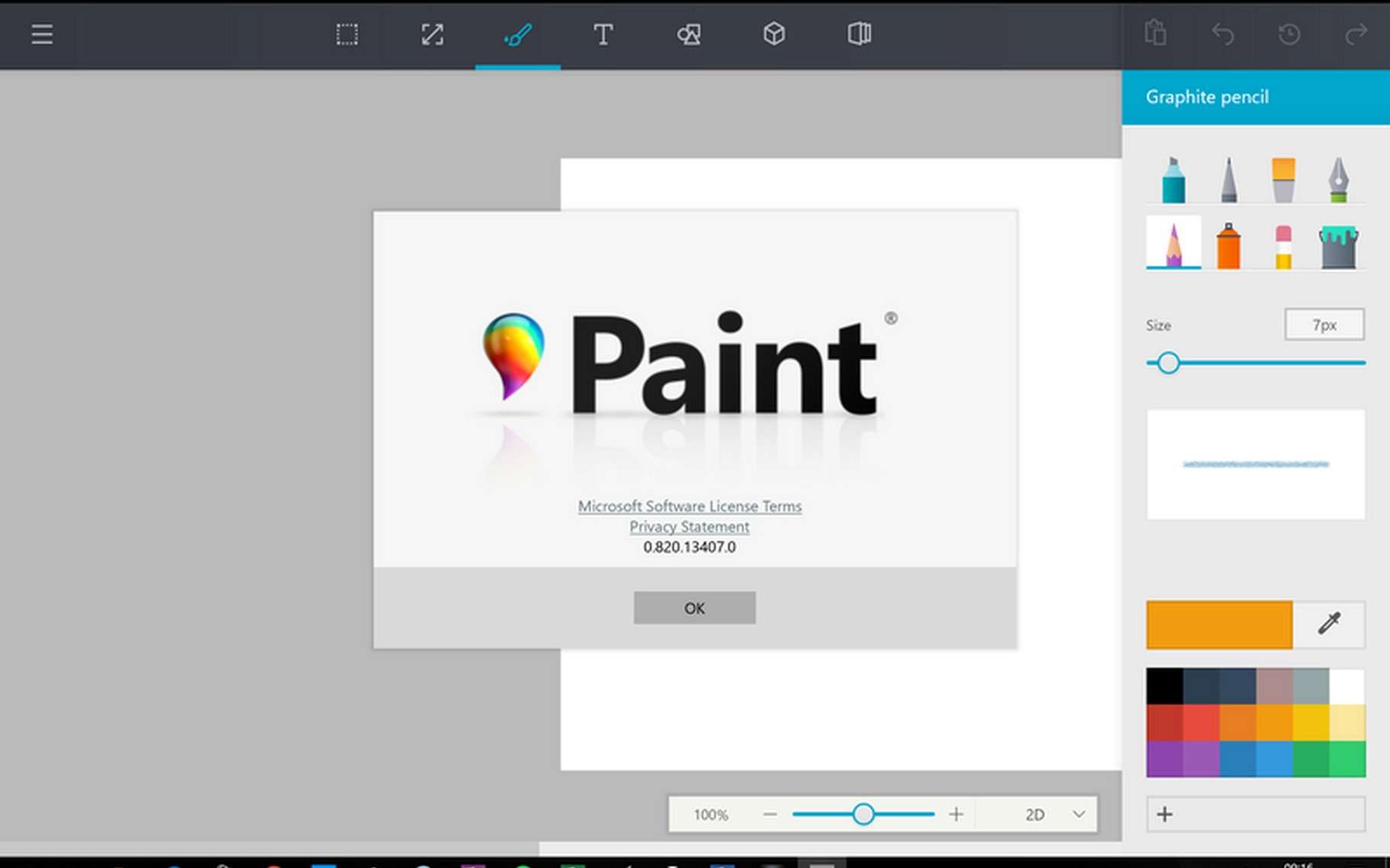Open the 2D shapes panel
Image resolution: width=1390 pixels, height=868 pixels.
(x=688, y=34)
